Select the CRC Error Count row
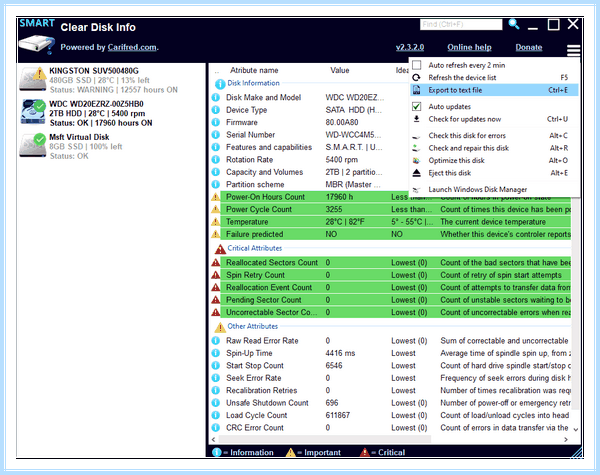Screen dimensions: 600x475 (391, 428)
